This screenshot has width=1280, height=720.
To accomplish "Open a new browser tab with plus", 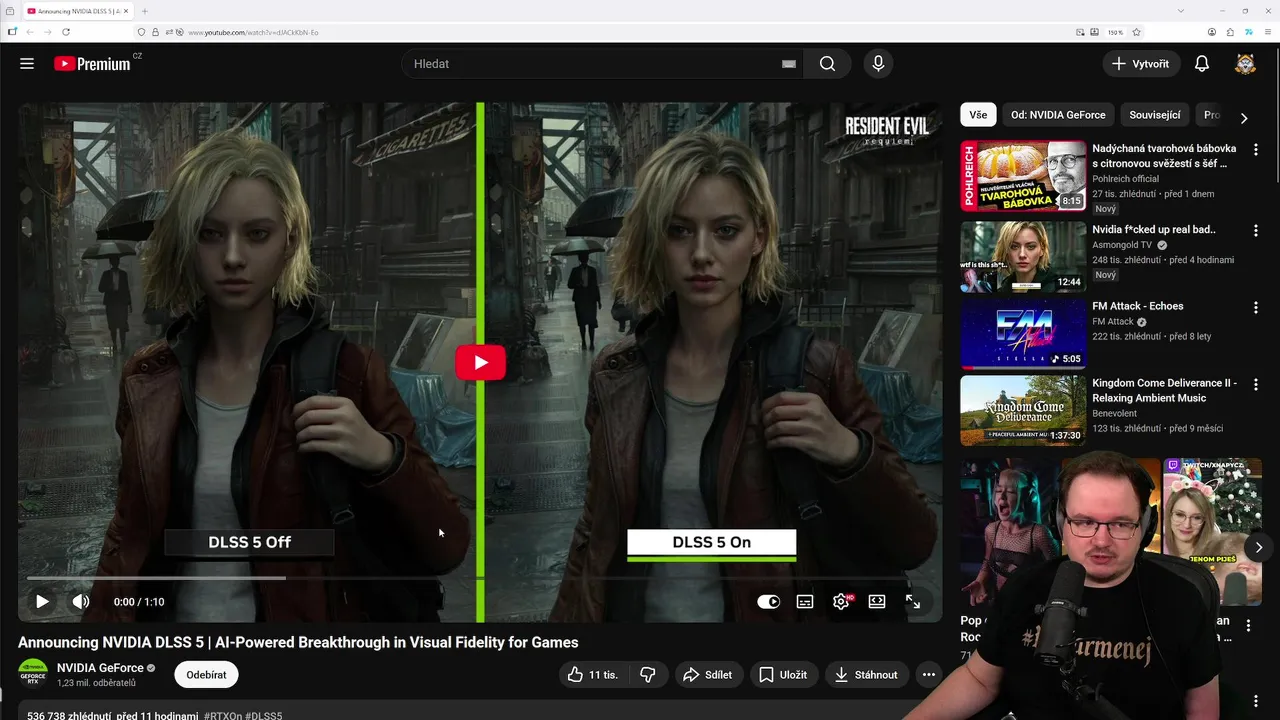I will coord(145,11).
